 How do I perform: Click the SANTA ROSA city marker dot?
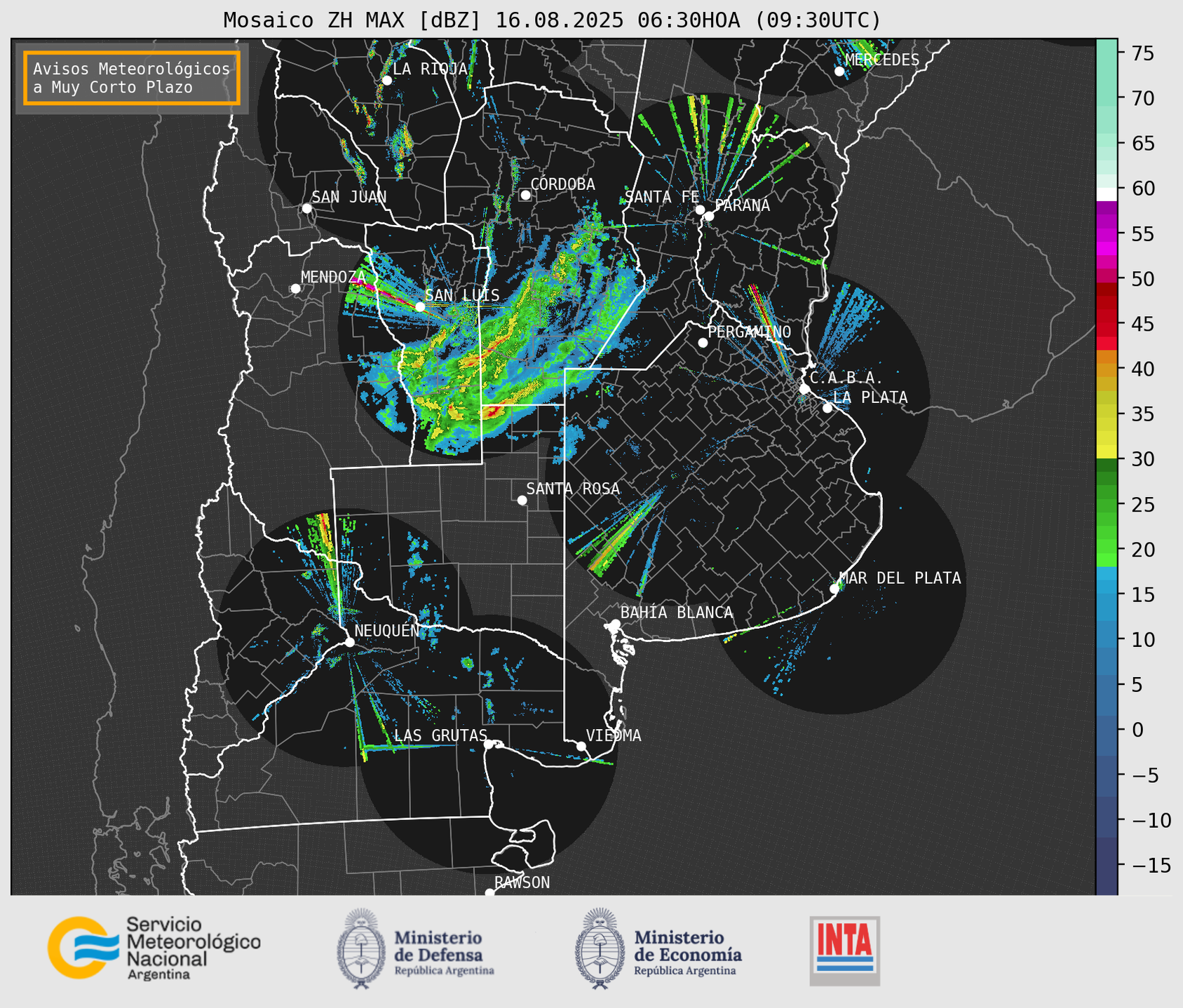[x=522, y=500]
